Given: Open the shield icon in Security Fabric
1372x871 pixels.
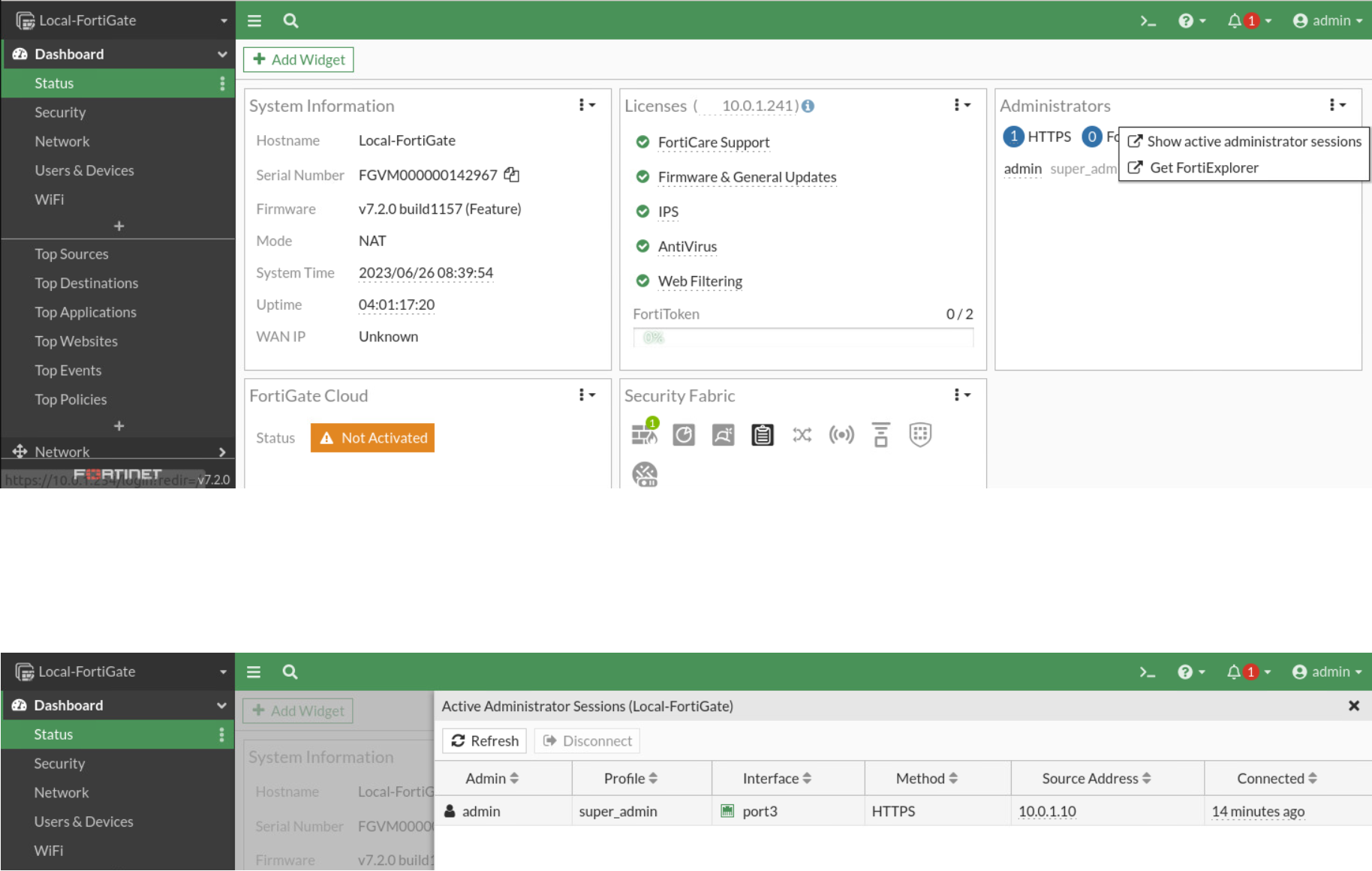Looking at the screenshot, I should pyautogui.click(x=920, y=434).
